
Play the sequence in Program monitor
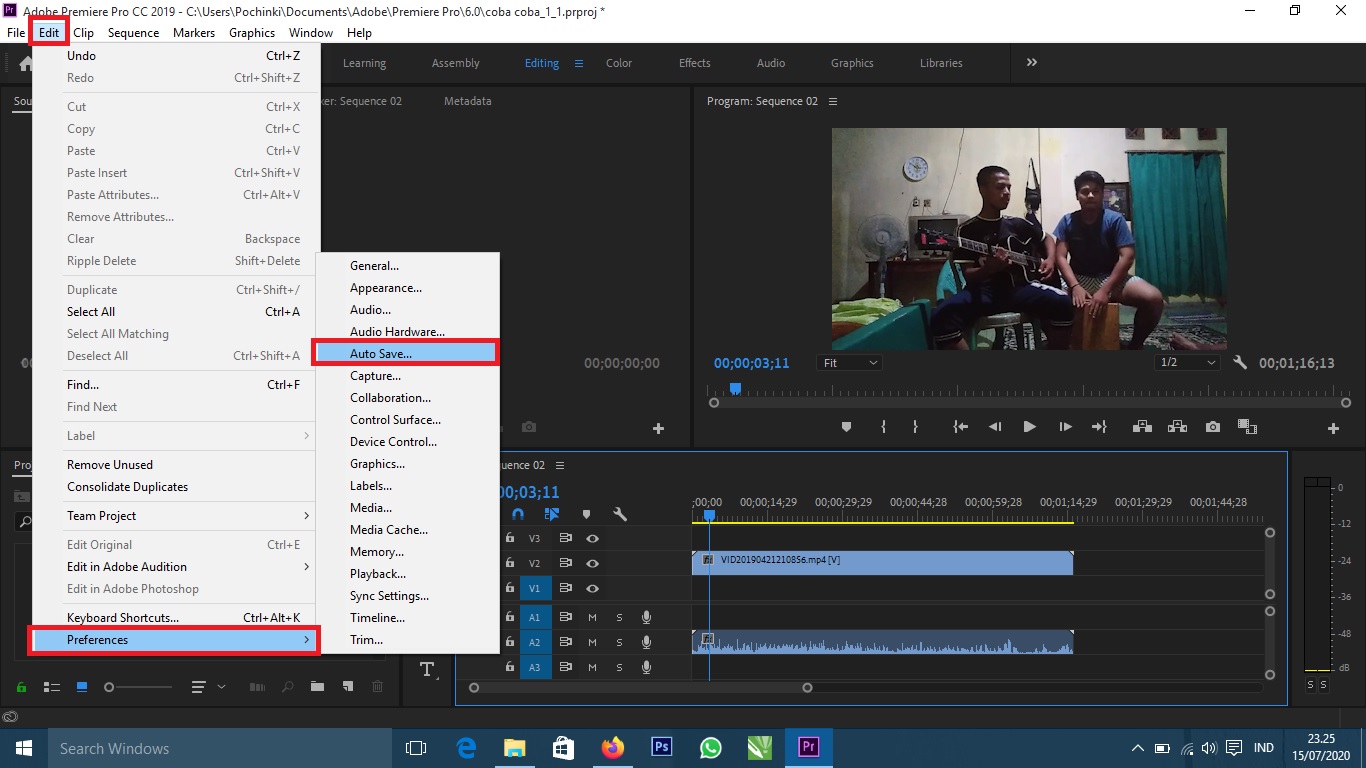1029,427
